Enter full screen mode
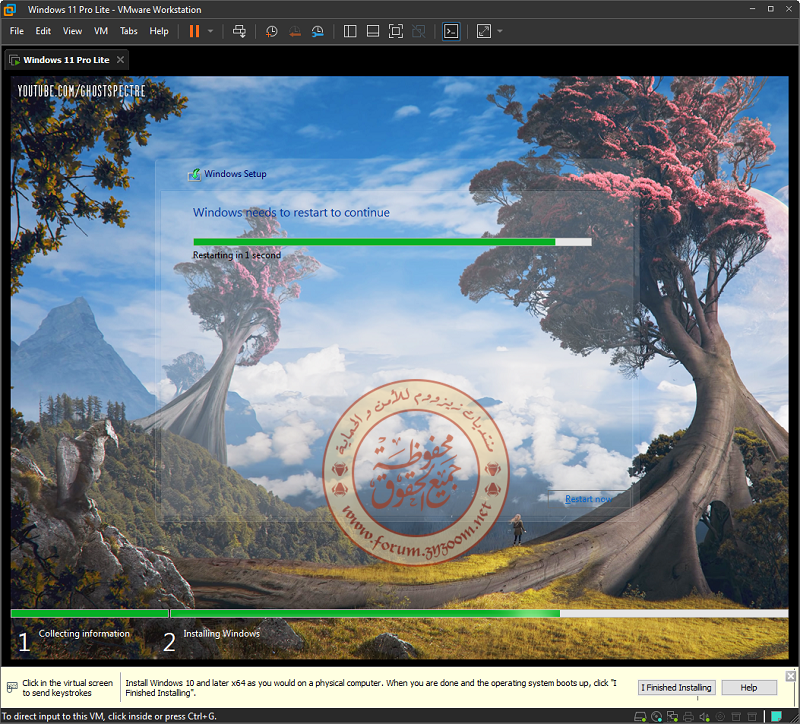This screenshot has width=800, height=724. coord(395,31)
